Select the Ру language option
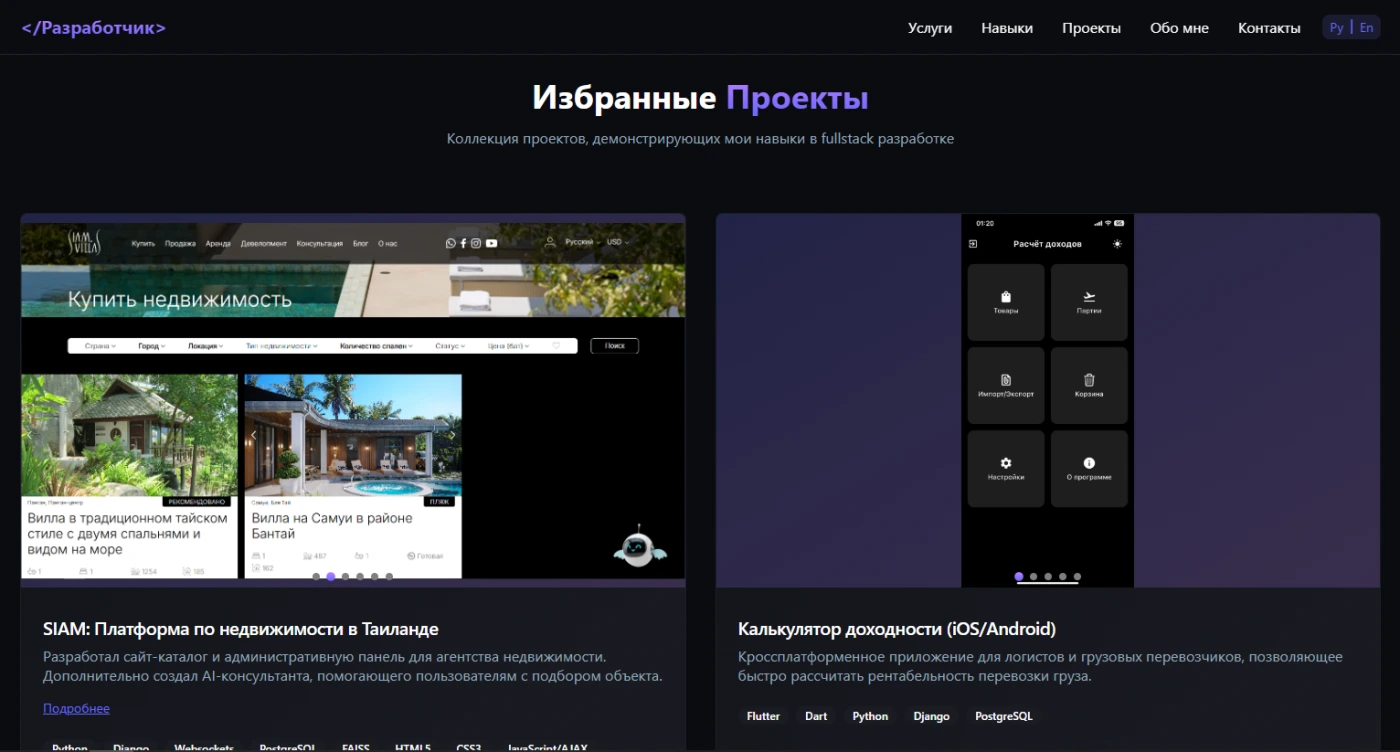This screenshot has width=1400, height=752. [x=1337, y=28]
